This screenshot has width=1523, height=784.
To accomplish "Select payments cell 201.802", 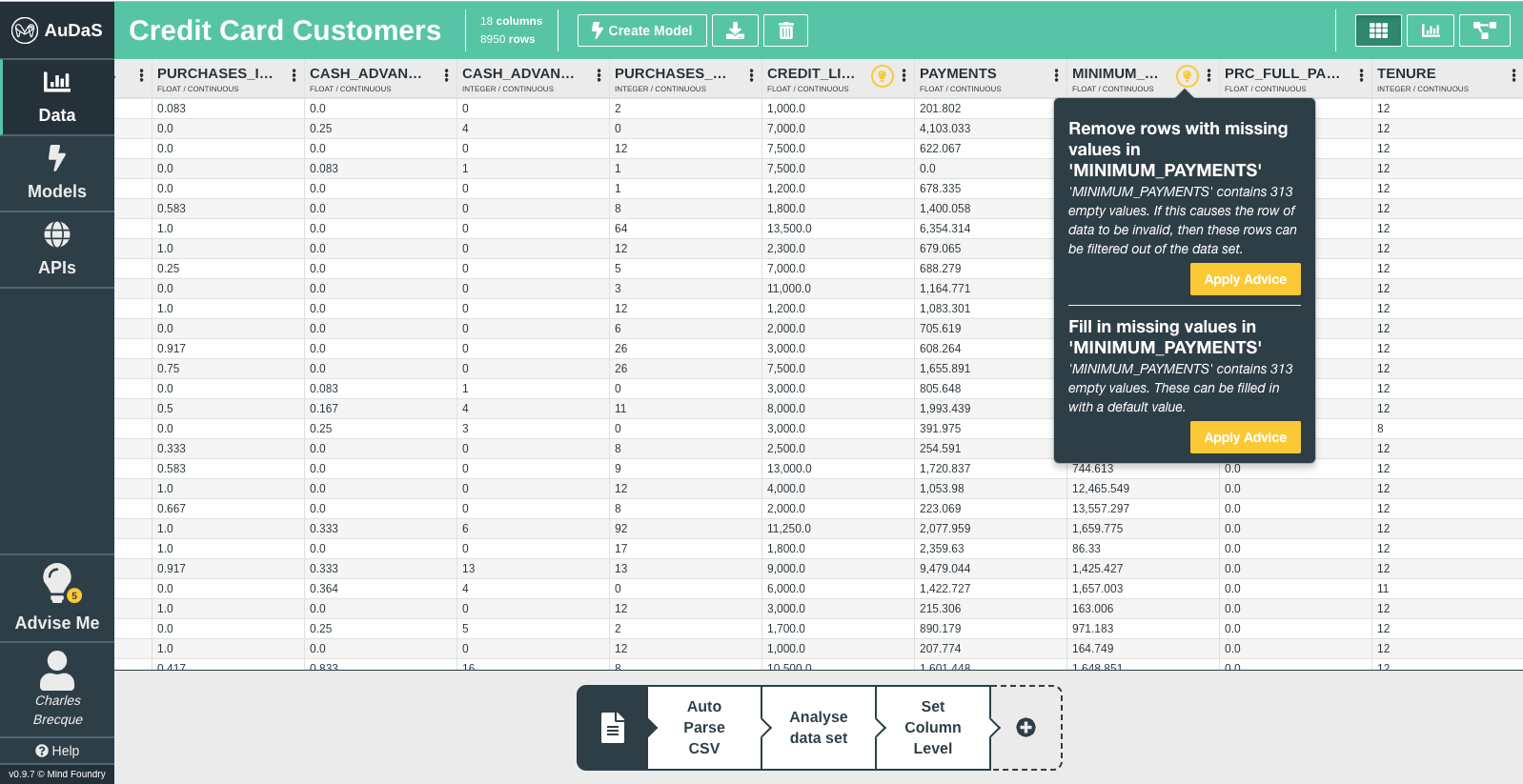I will pyautogui.click(x=990, y=109).
